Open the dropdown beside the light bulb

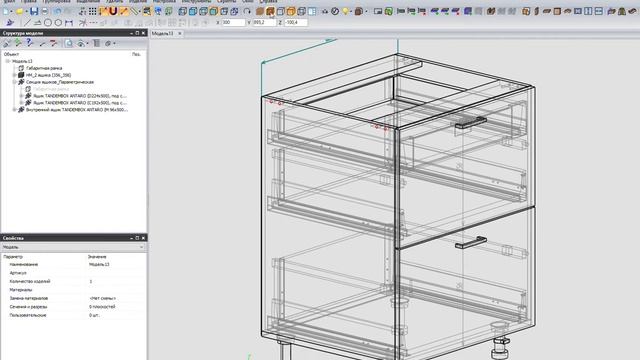(352, 11)
